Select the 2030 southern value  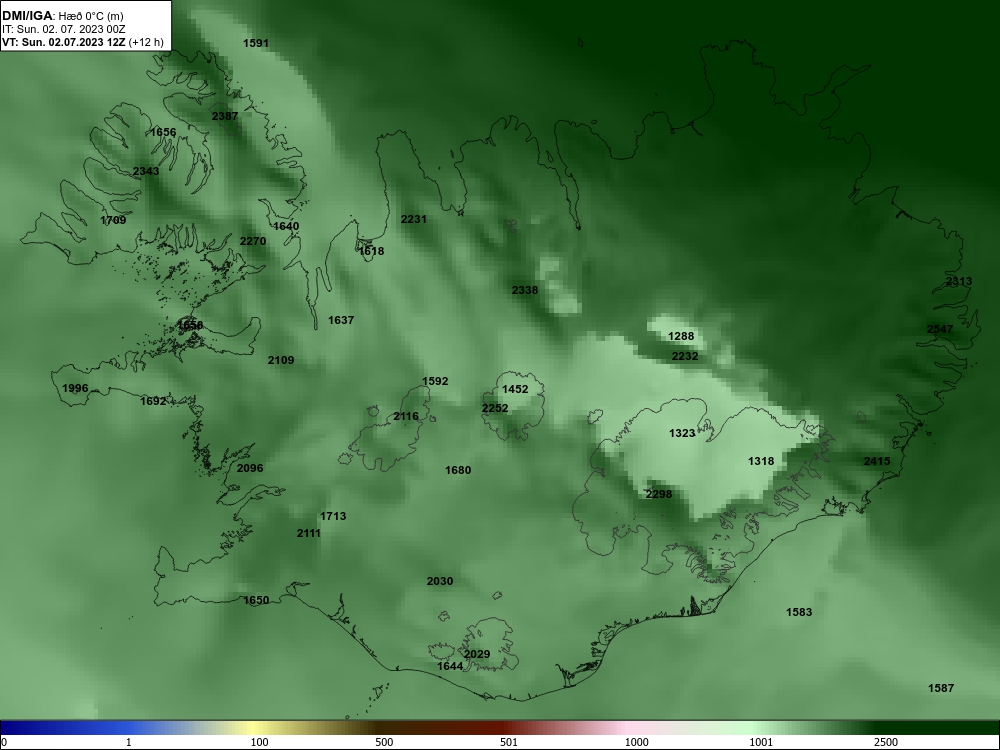click(440, 581)
